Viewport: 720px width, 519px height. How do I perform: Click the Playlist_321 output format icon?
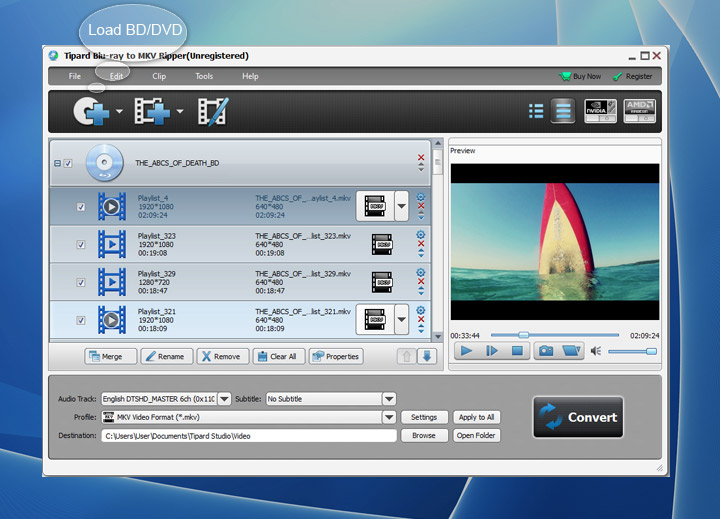[375, 319]
